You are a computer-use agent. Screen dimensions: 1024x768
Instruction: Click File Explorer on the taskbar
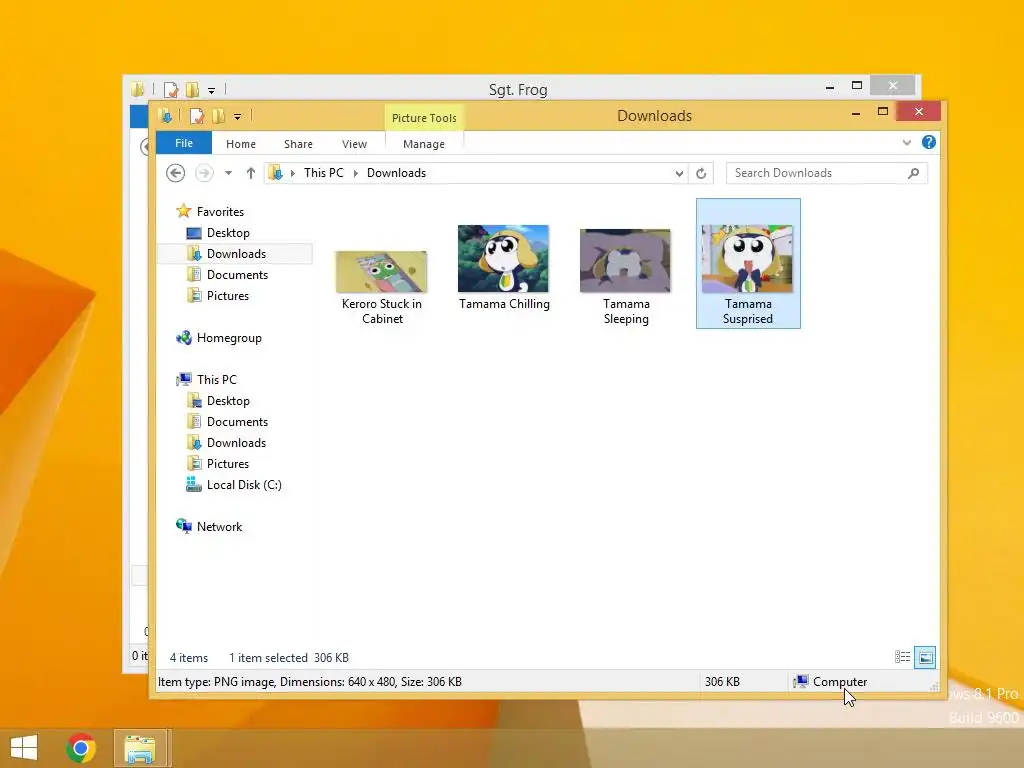pyautogui.click(x=140, y=748)
